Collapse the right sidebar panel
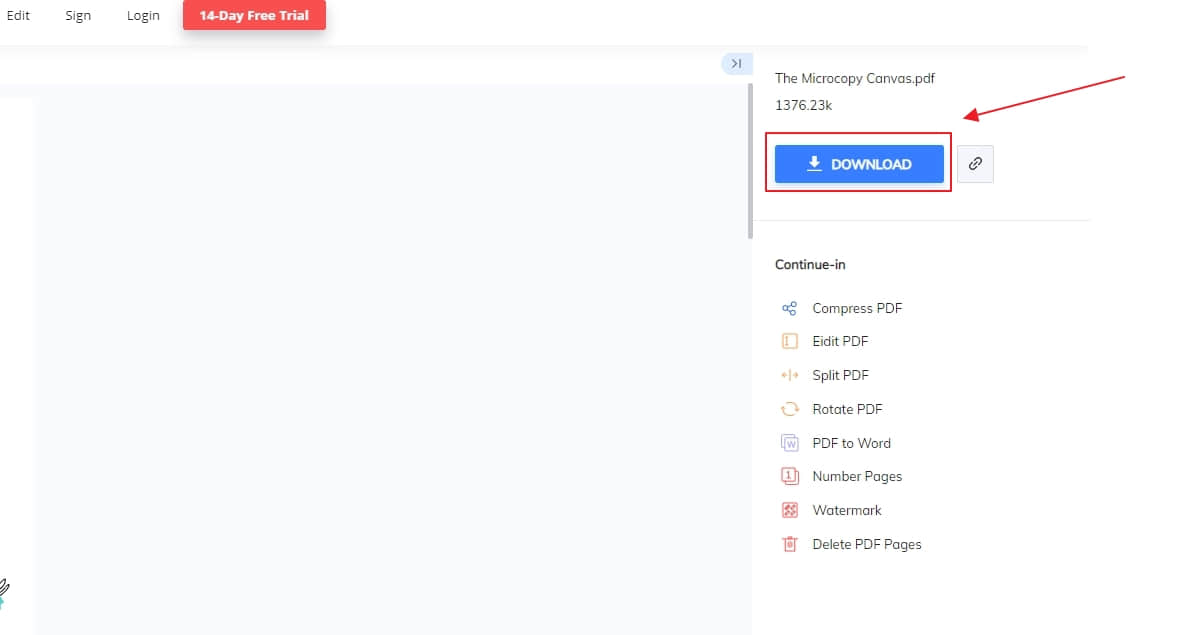Screen dimensions: 1200x635 (736, 63)
